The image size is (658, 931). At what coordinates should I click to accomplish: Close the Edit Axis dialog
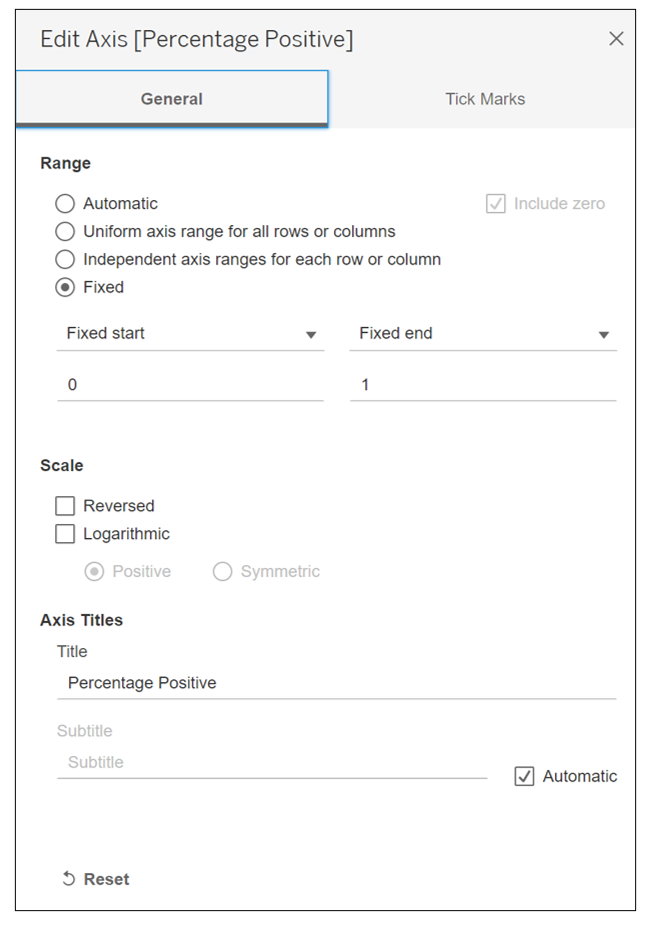pos(616,39)
